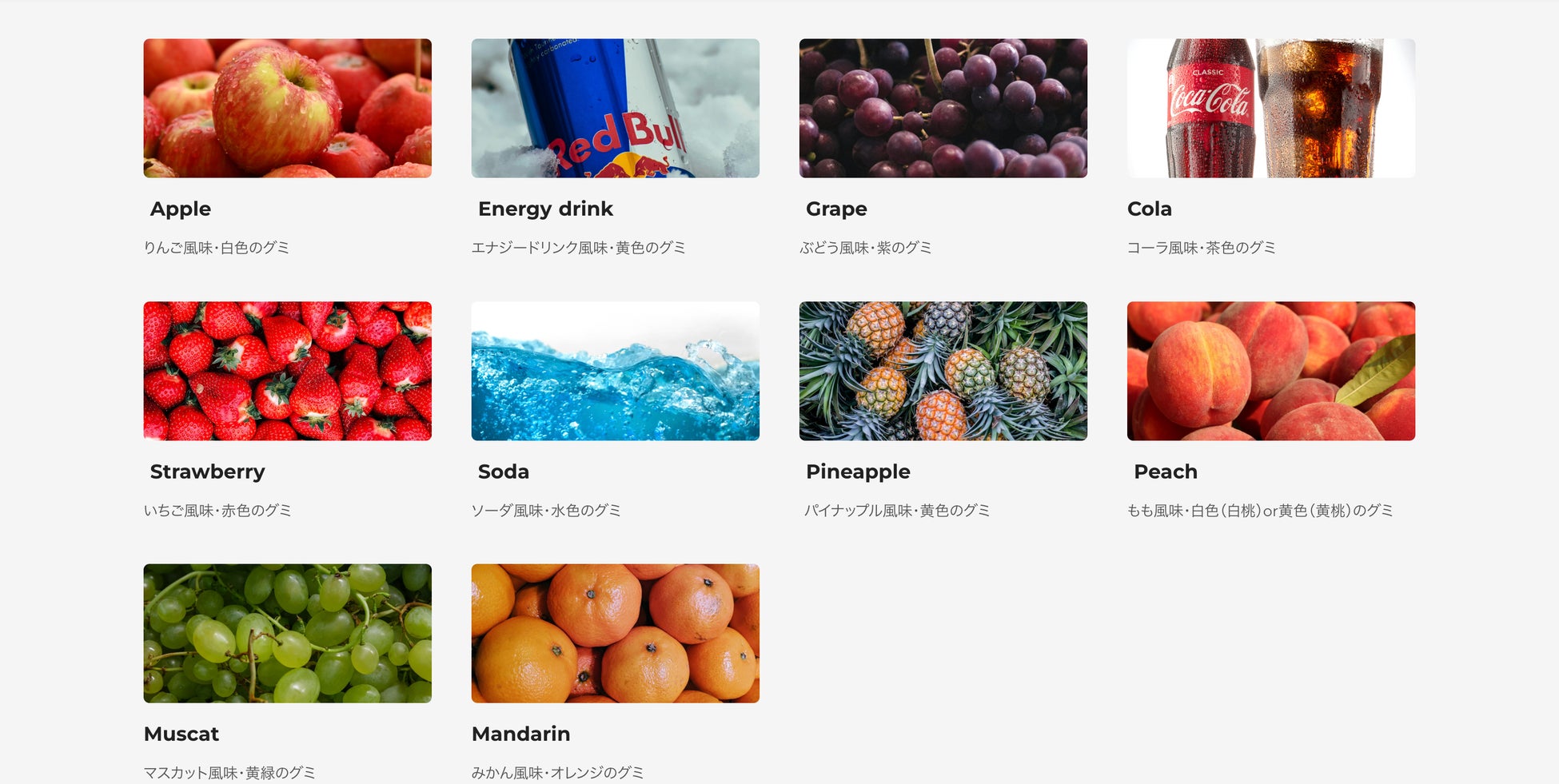The width and height of the screenshot is (1559, 784).
Task: Open the Mandarin title link
Action: click(521, 734)
